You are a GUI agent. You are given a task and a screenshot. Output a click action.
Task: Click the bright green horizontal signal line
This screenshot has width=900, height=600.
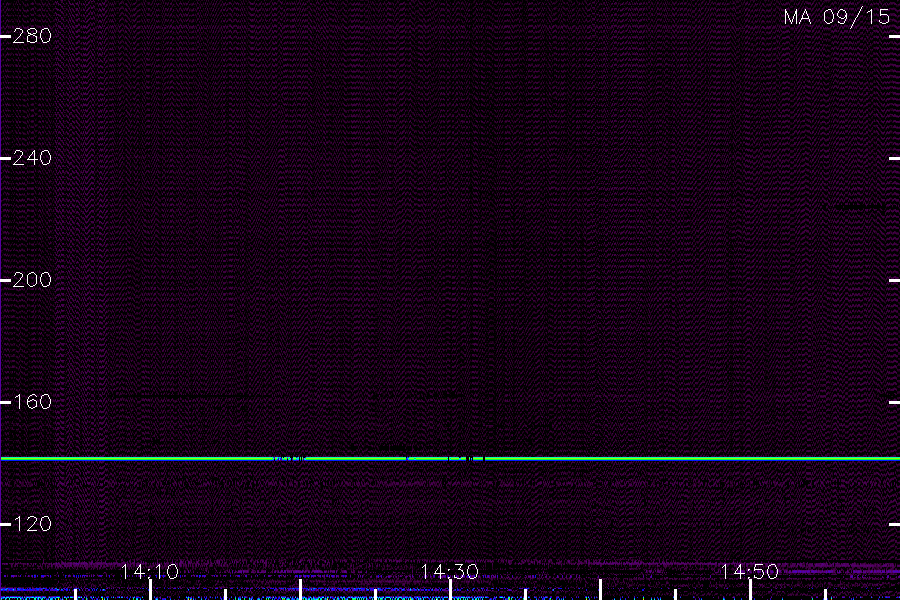click(450, 459)
